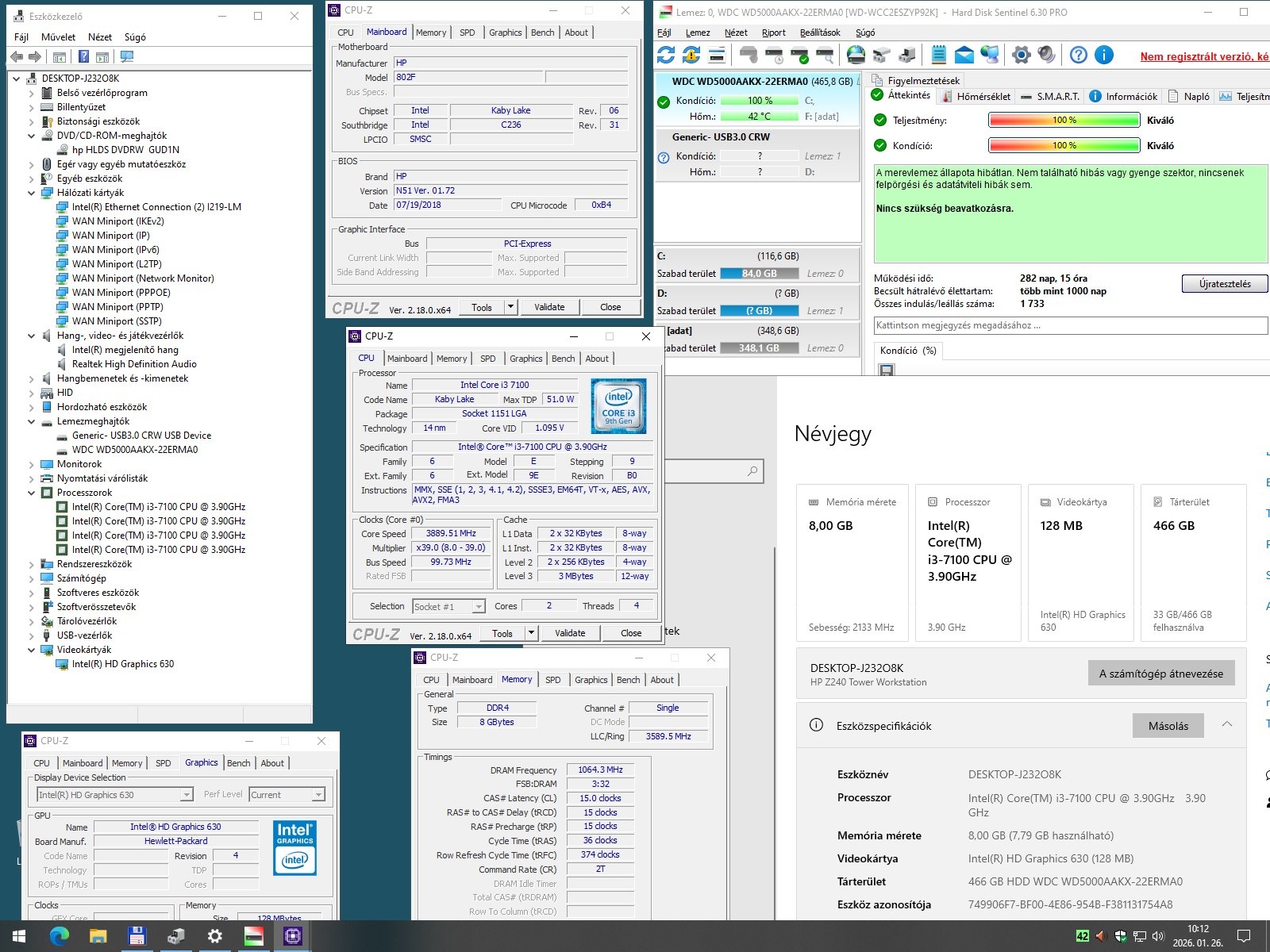The height and width of the screenshot is (952, 1270).
Task: Click the refresh icon in Hard Disk Sentinel toolbar
Action: pos(666,55)
